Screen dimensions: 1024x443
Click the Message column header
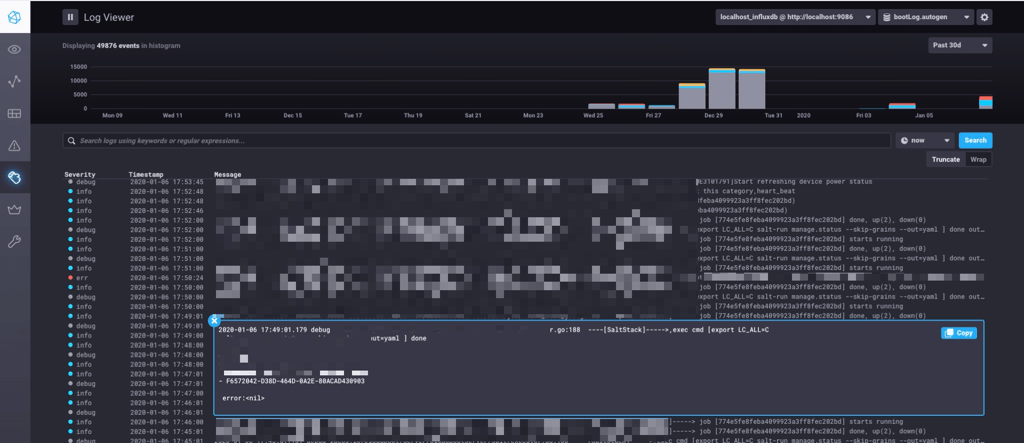(x=227, y=174)
